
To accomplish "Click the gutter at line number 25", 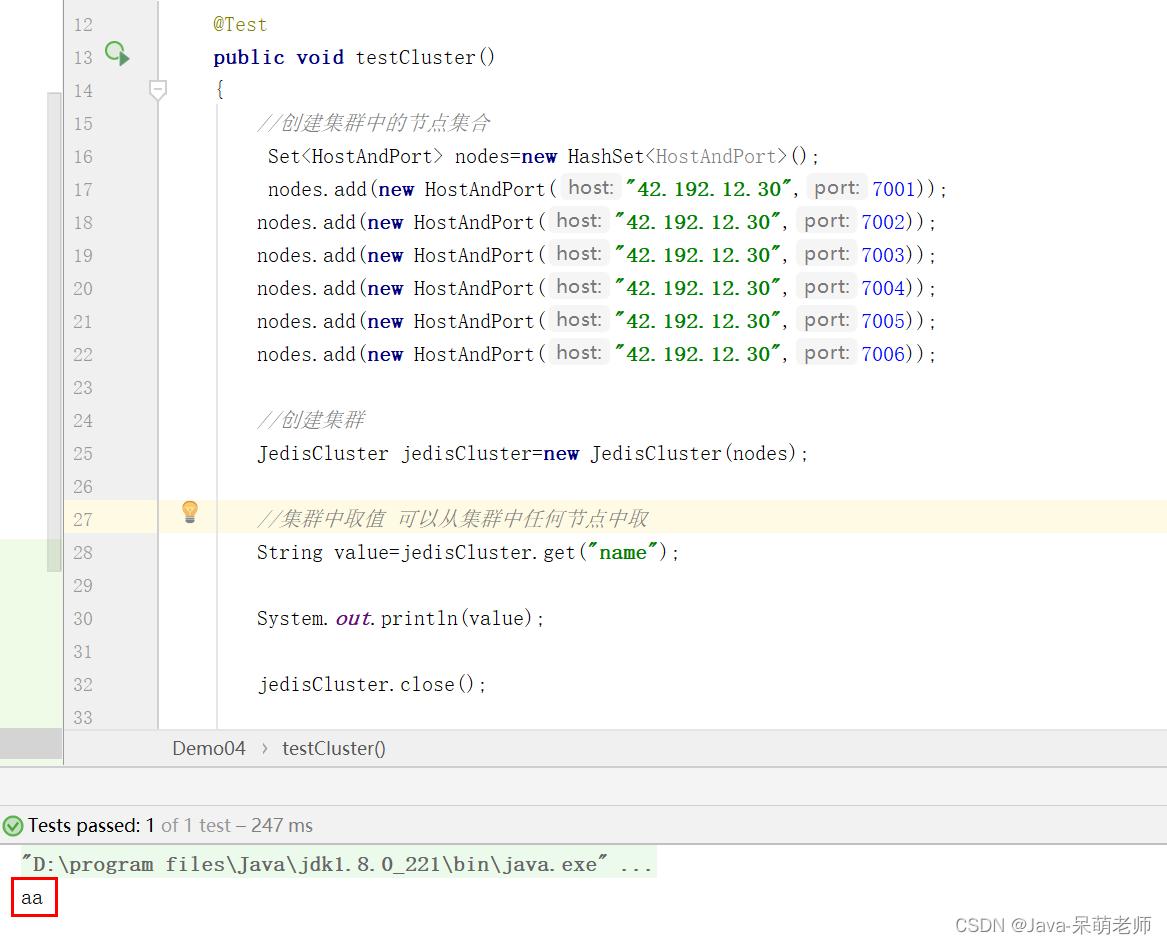I will coord(83,453).
